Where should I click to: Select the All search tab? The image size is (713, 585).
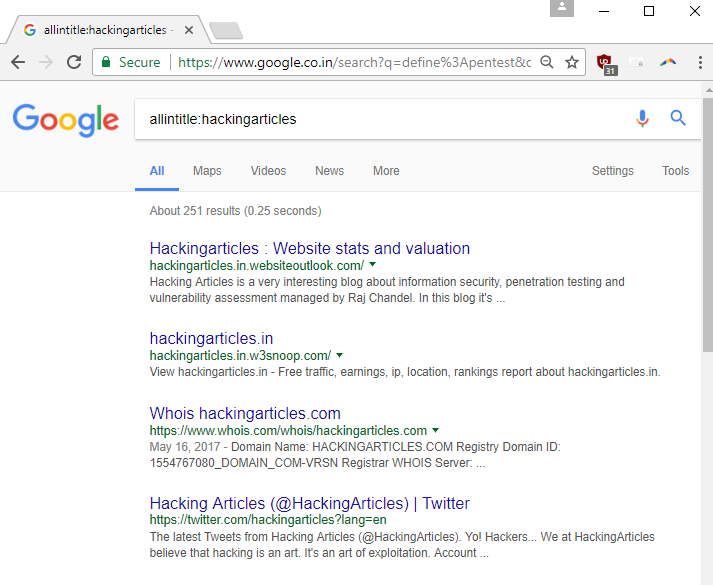click(157, 171)
